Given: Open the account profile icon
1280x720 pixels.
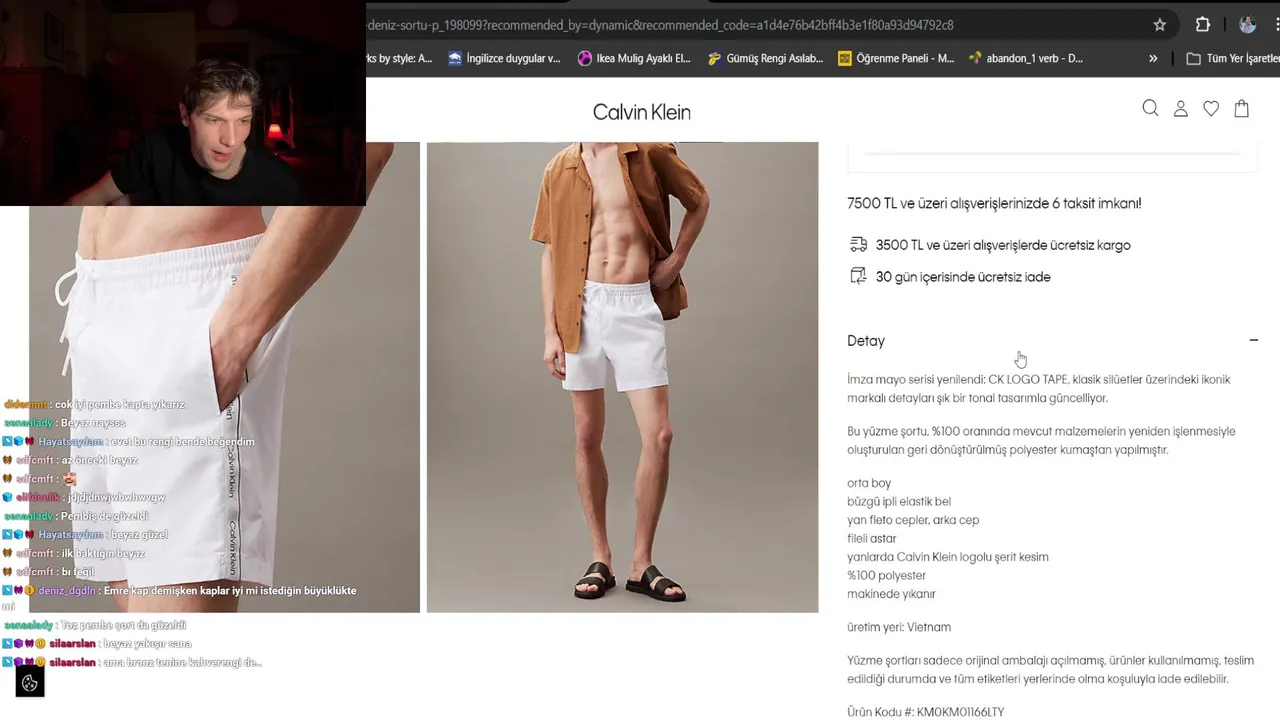Looking at the screenshot, I should pyautogui.click(x=1181, y=108).
